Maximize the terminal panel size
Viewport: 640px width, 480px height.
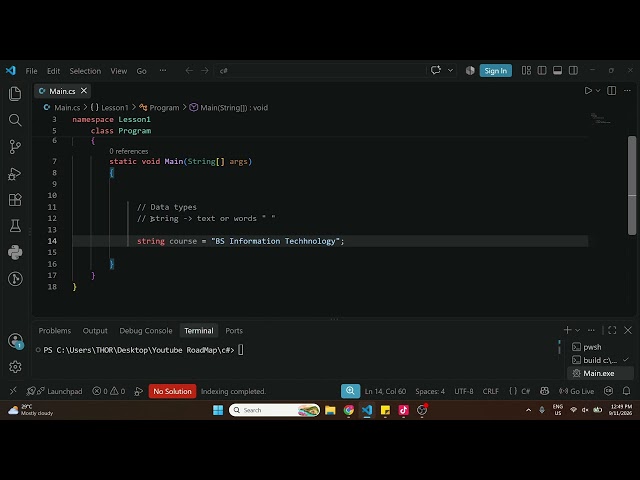(612, 330)
